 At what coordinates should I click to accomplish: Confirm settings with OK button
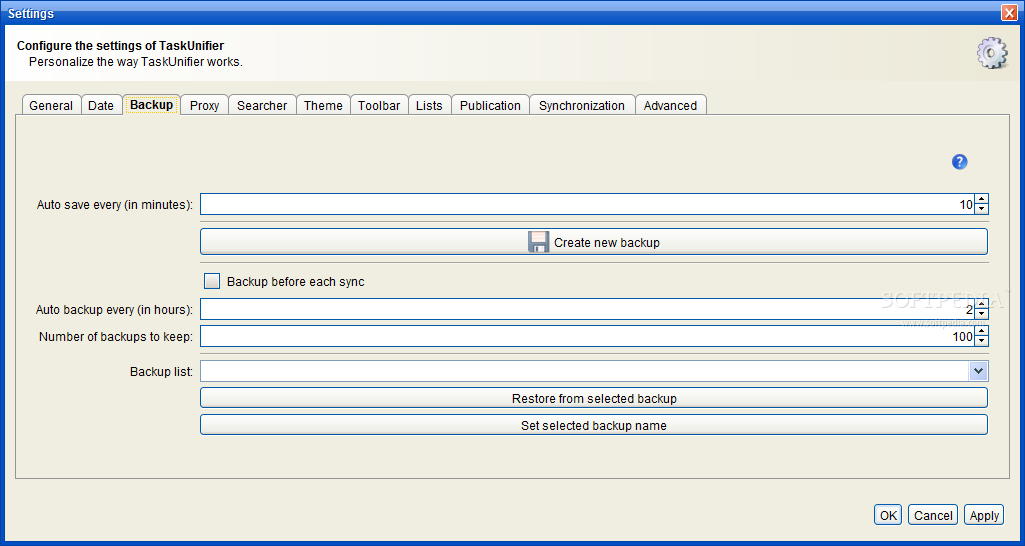[x=888, y=515]
